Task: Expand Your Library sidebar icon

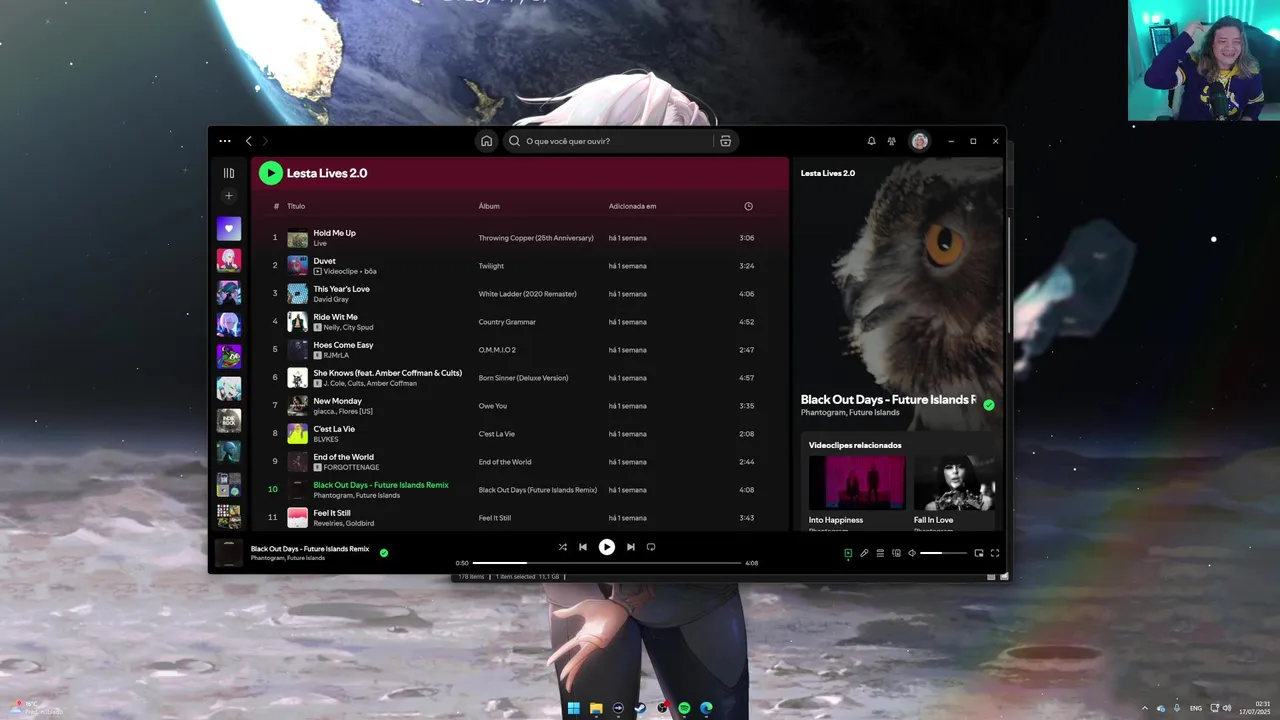Action: coord(229,173)
